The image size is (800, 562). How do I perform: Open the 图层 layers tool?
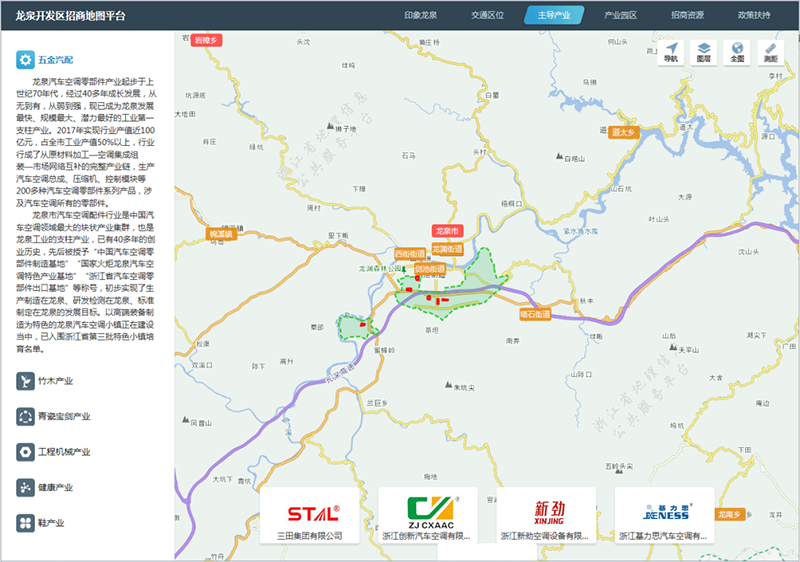[x=703, y=52]
